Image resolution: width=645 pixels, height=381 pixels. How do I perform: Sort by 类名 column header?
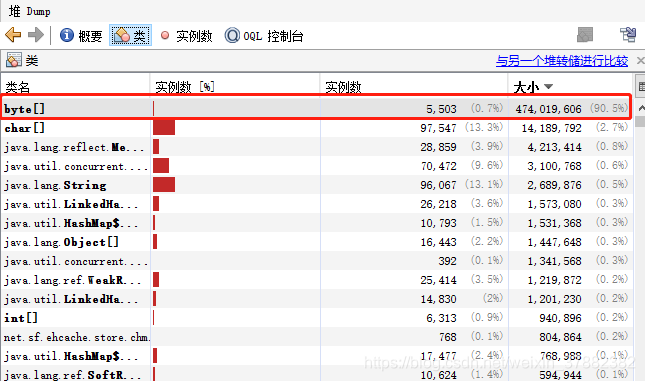76,86
